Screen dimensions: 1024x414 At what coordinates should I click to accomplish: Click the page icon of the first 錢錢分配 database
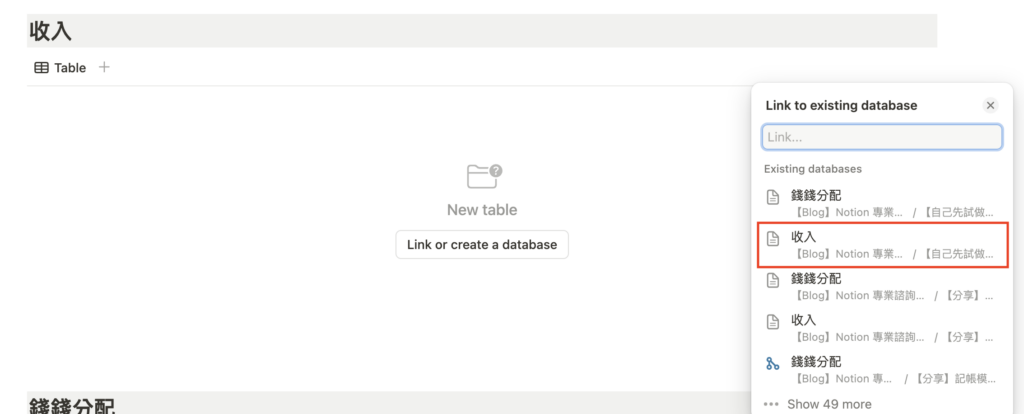(772, 196)
